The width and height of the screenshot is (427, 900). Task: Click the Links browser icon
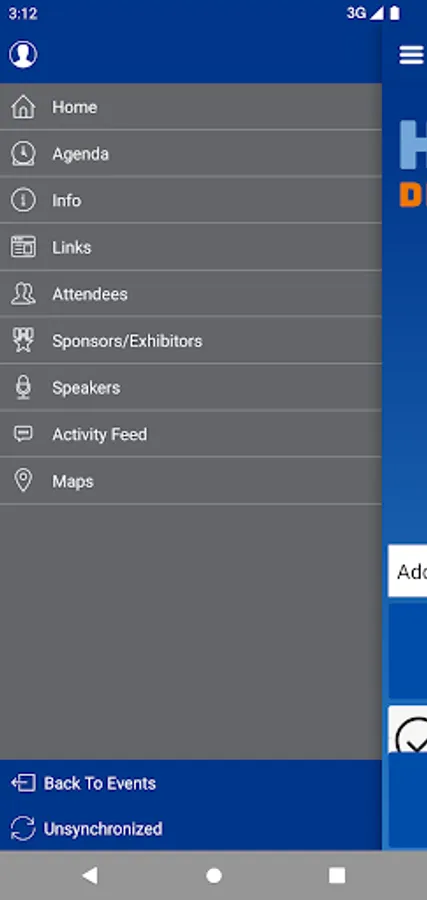tap(23, 247)
